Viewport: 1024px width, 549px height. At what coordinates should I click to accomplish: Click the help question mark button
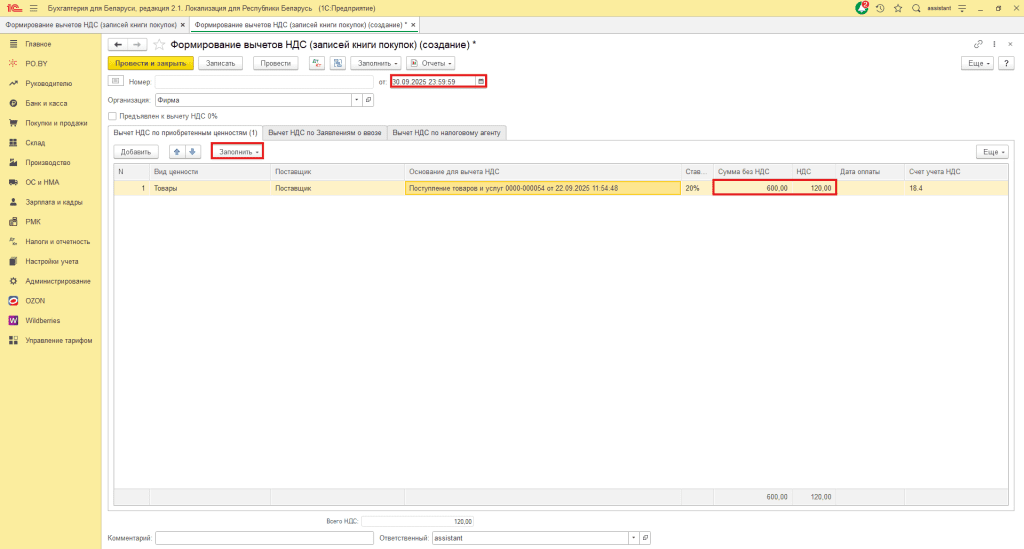click(x=1007, y=63)
